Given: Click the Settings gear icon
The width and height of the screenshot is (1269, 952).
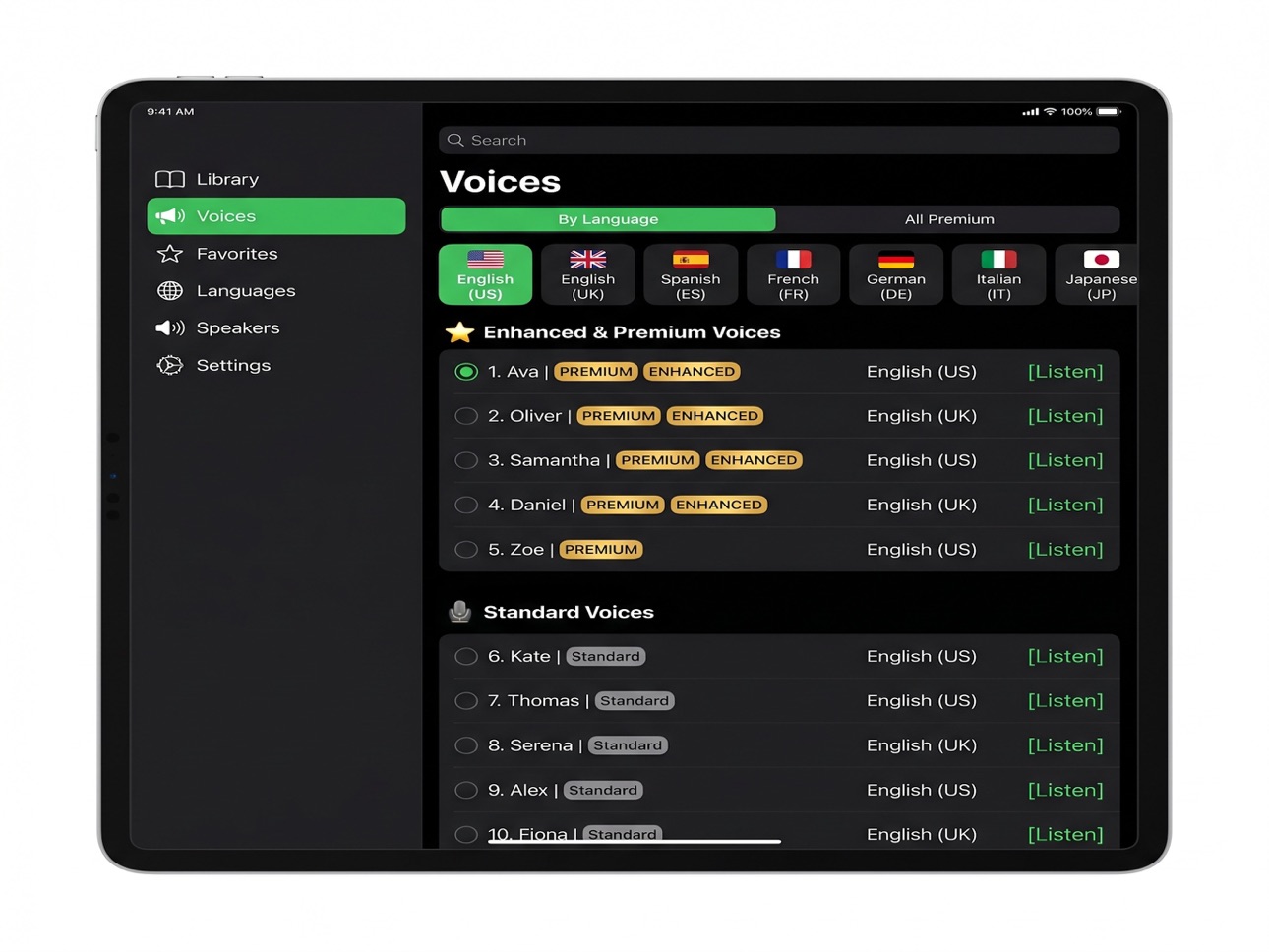Looking at the screenshot, I should click(170, 365).
